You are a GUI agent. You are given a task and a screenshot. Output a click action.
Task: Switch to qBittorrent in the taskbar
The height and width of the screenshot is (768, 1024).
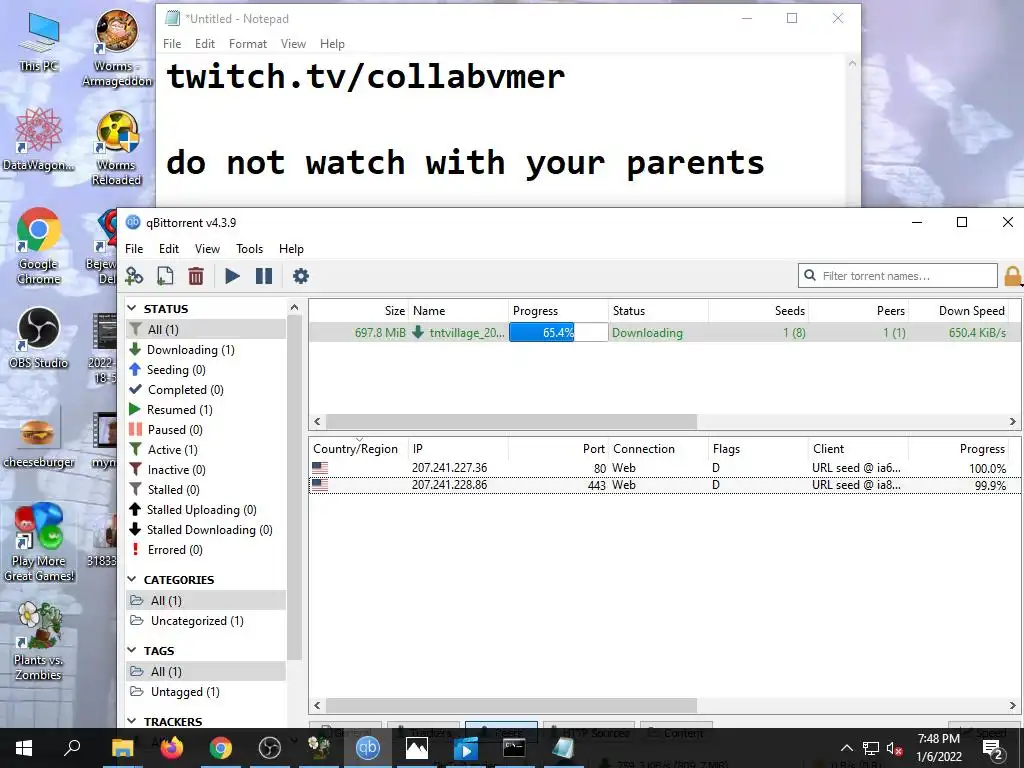[367, 748]
